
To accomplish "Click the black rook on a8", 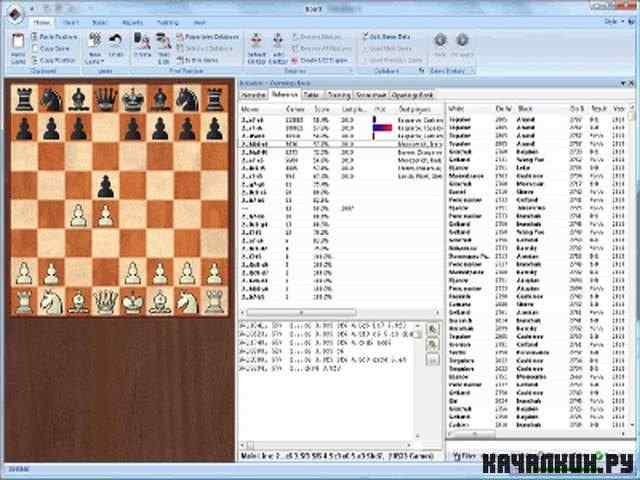I will (x=24, y=99).
